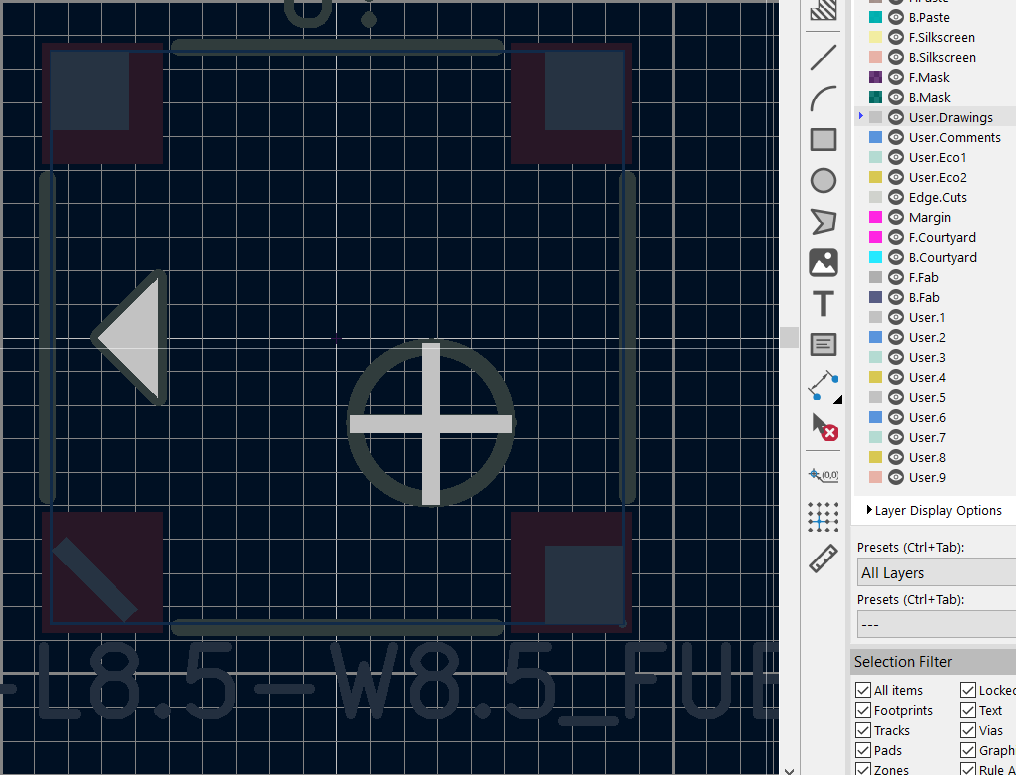Toggle the User.Drawings layer visibility
1016x775 pixels.
(x=895, y=117)
